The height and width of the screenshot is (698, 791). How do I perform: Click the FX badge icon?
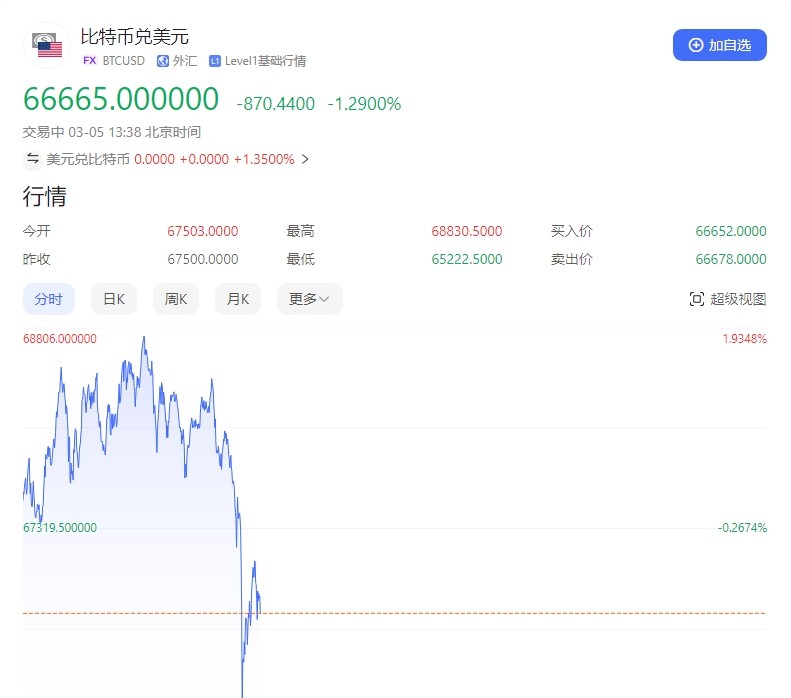pyautogui.click(x=89, y=61)
